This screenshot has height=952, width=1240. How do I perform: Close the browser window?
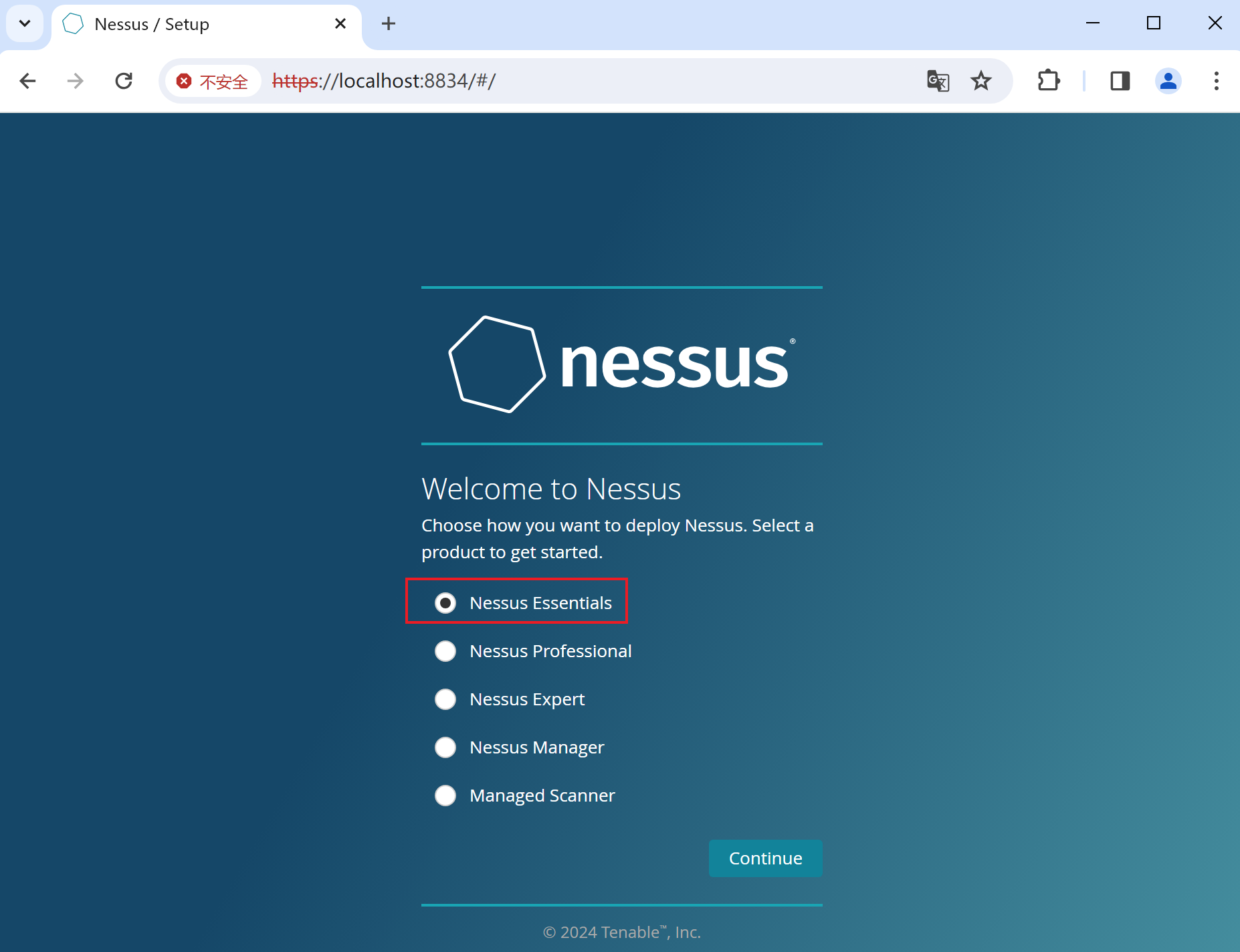tap(1215, 23)
